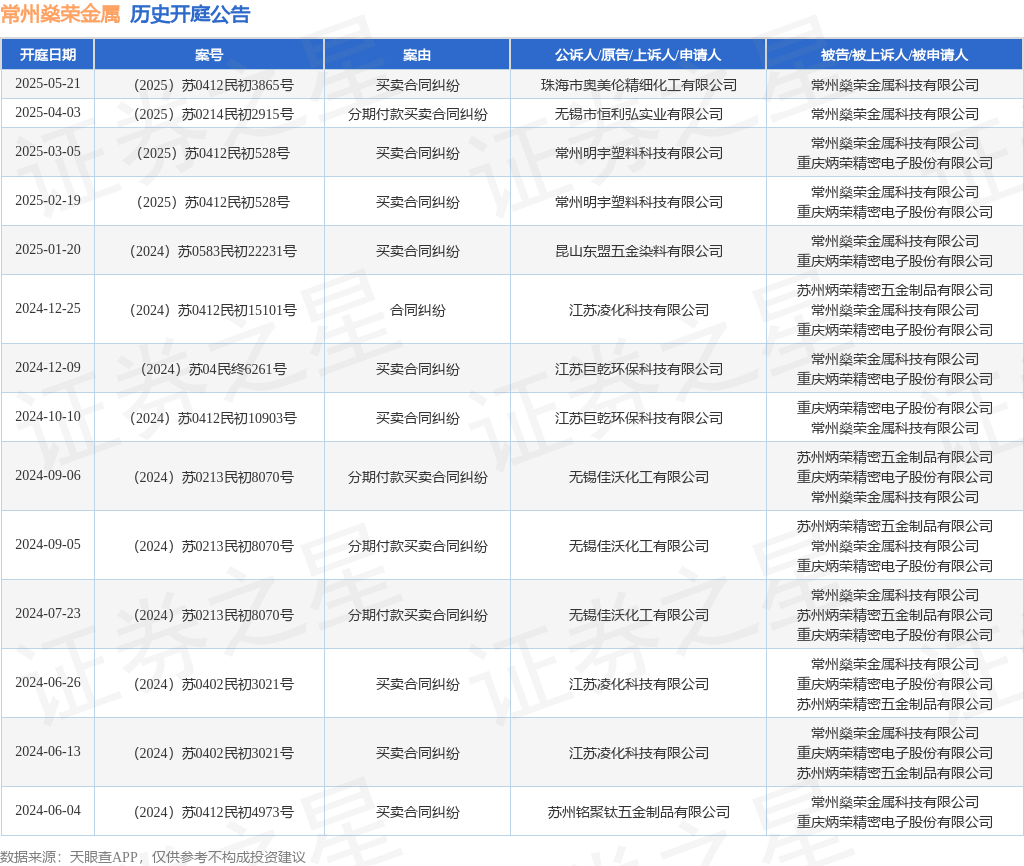Click the data source note 天眼查APP
1024x866 pixels.
(103, 857)
